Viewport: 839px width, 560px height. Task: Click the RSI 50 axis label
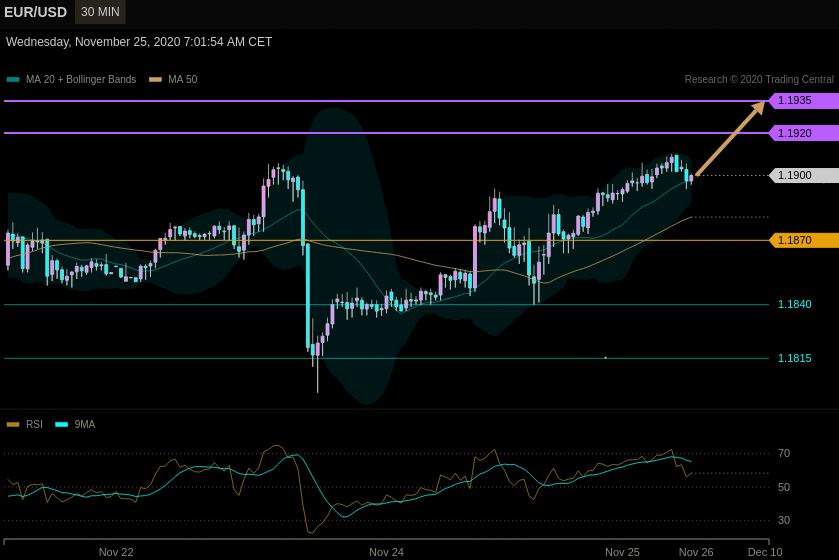pyautogui.click(x=784, y=487)
